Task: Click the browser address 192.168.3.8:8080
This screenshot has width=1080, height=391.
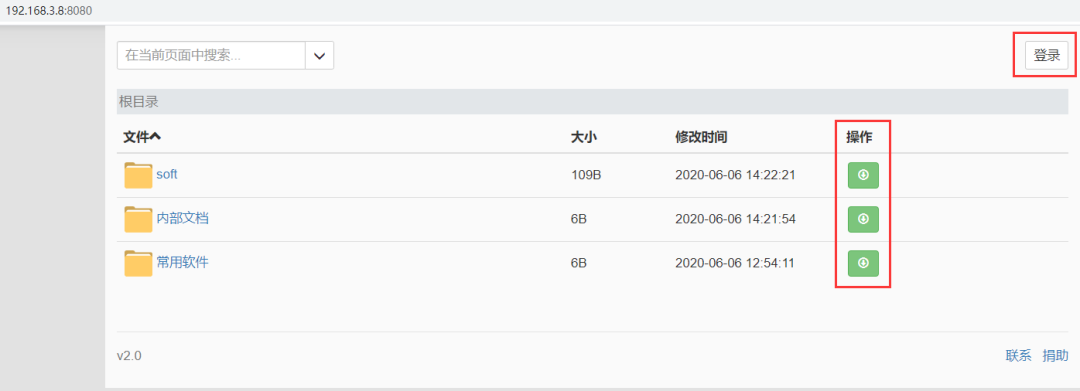Action: (x=48, y=11)
